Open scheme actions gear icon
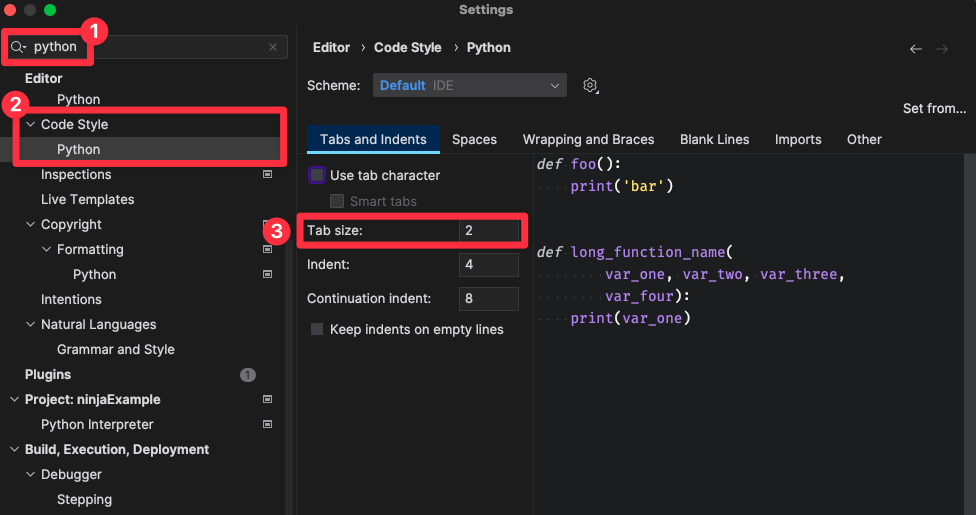This screenshot has width=976, height=515. (x=590, y=85)
